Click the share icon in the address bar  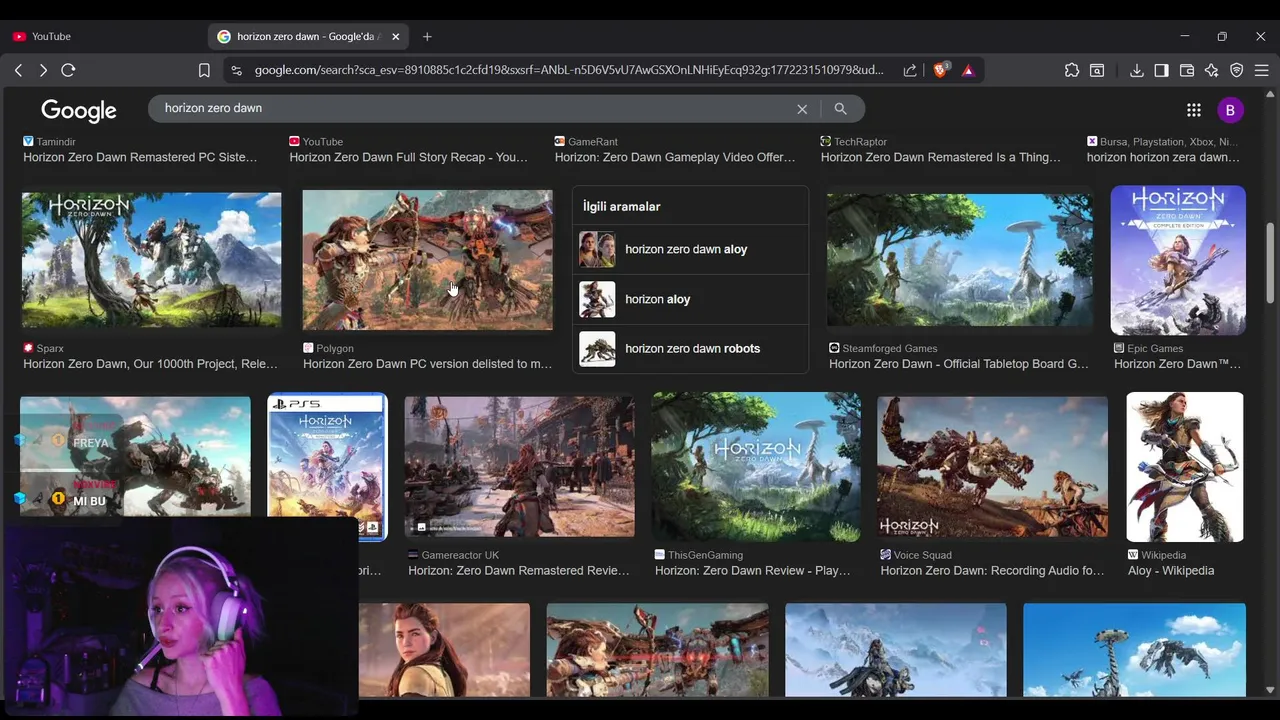[x=910, y=70]
